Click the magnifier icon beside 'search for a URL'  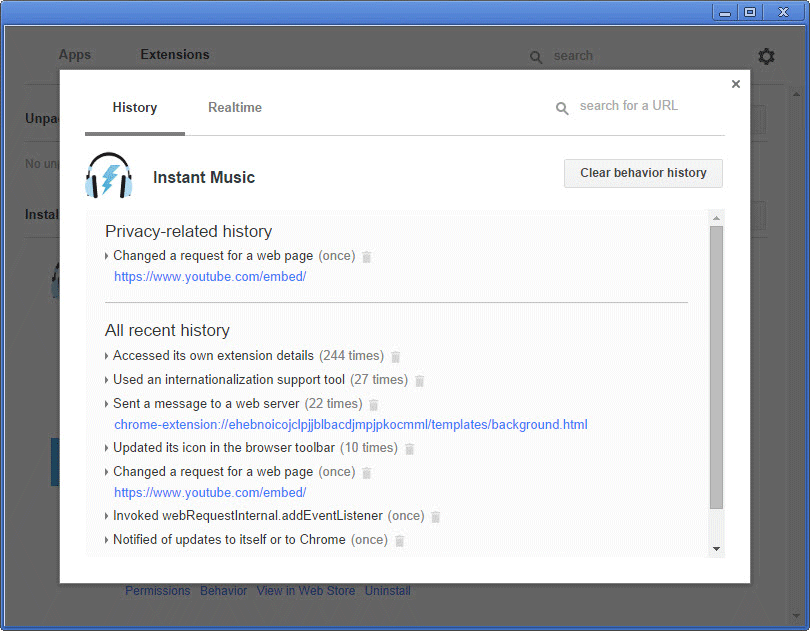(x=562, y=108)
